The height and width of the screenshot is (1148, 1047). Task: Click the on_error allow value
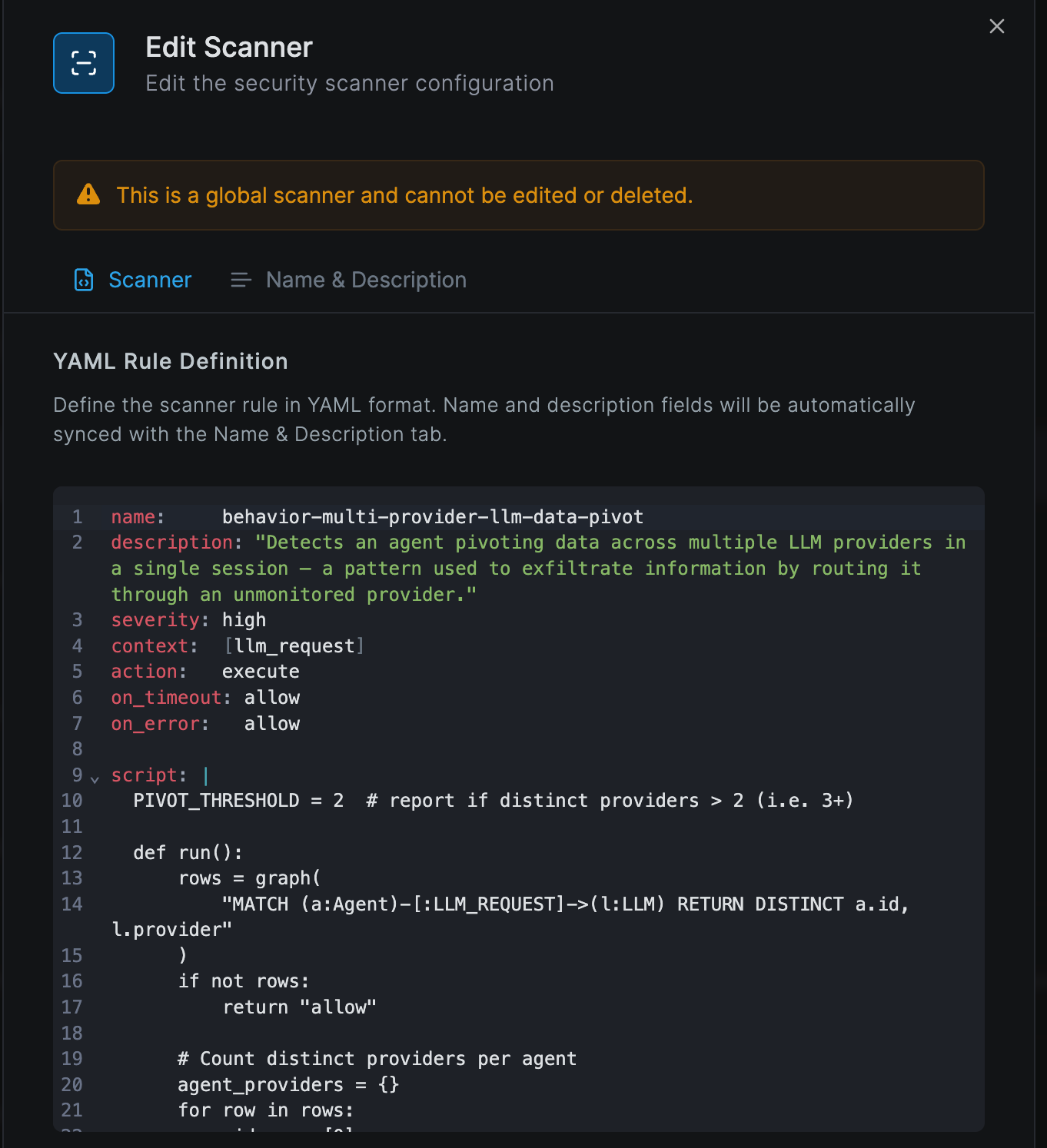[272, 724]
